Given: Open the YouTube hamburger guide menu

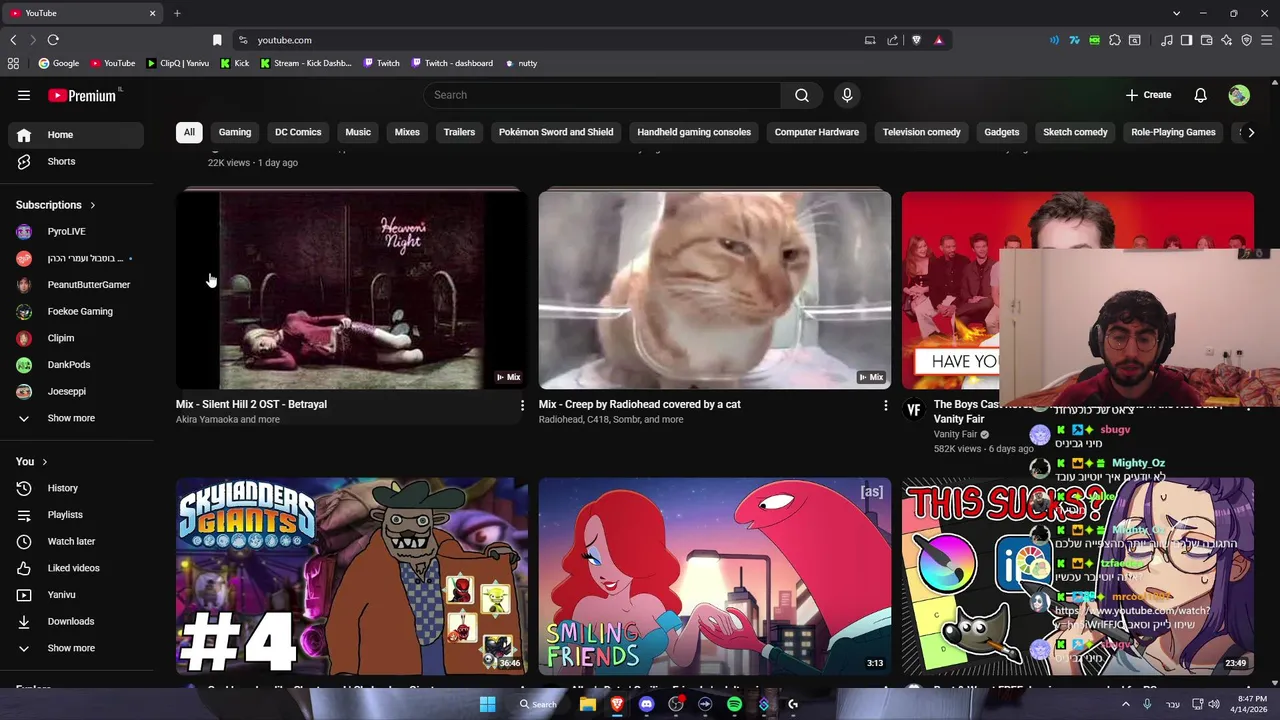Looking at the screenshot, I should 24,95.
